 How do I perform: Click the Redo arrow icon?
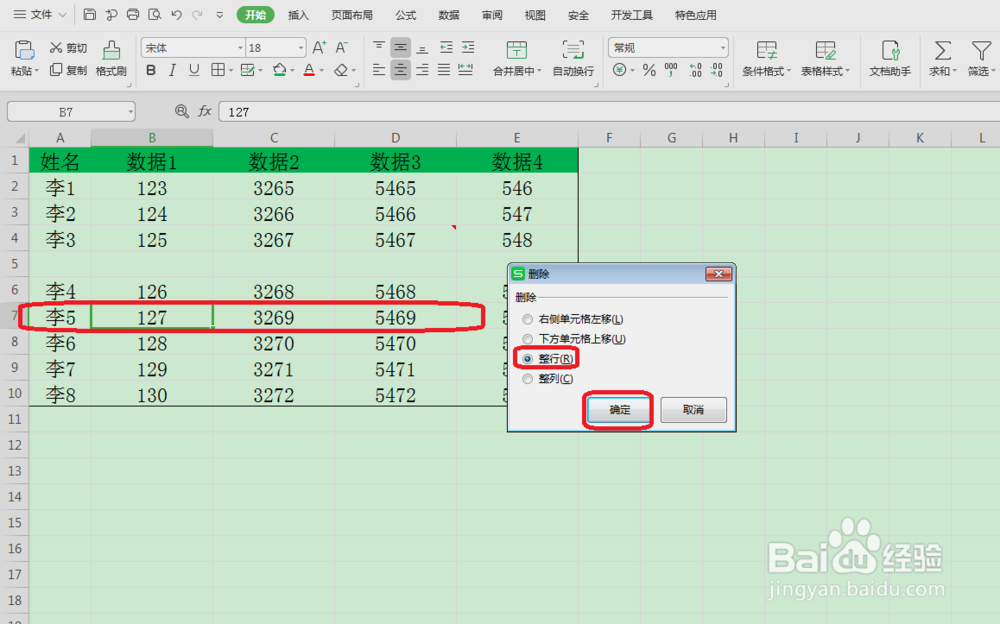tap(197, 15)
